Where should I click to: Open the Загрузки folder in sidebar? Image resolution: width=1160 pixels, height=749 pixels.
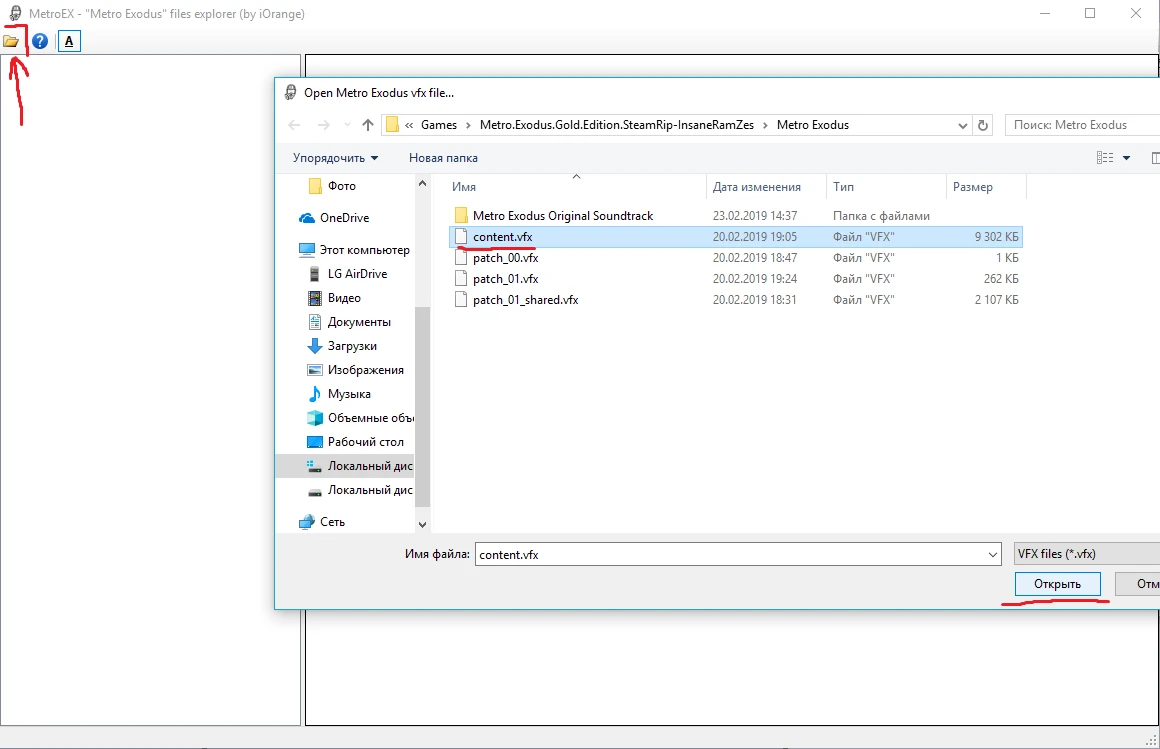(x=352, y=346)
